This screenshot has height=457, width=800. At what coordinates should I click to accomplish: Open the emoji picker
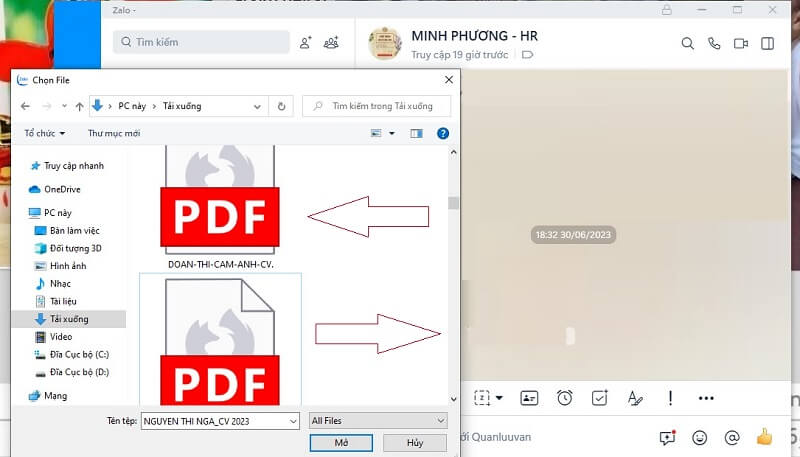pos(700,437)
